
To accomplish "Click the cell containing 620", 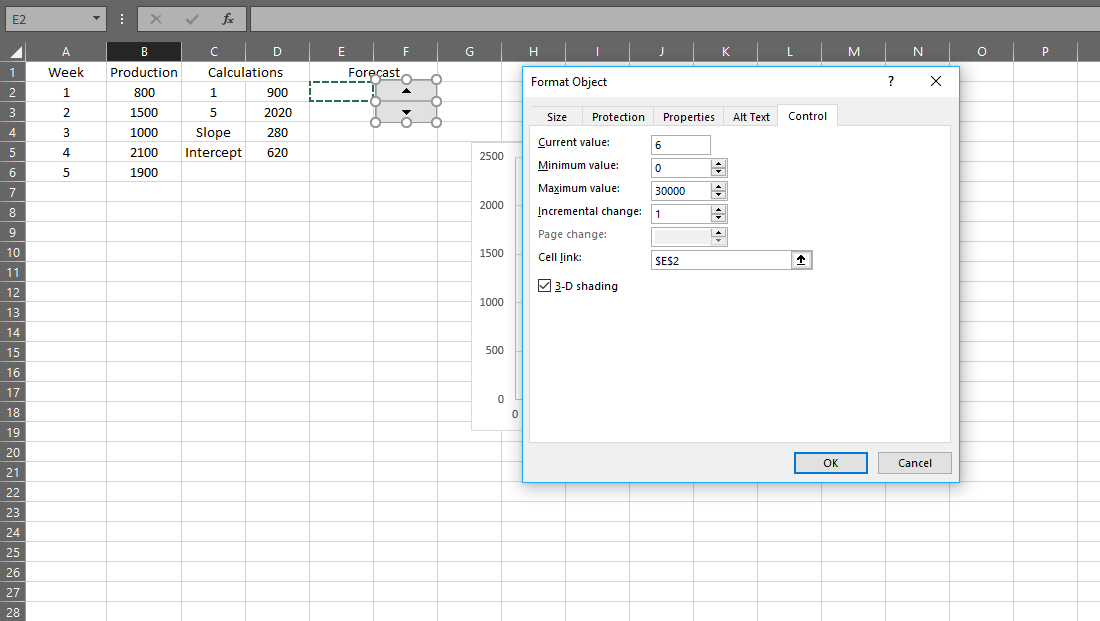I will [277, 152].
